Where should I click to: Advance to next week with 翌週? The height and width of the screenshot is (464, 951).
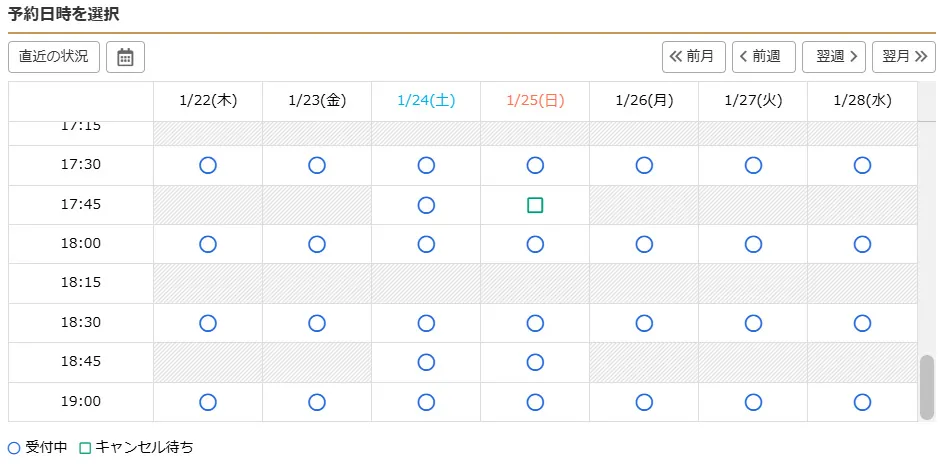[x=833, y=57]
